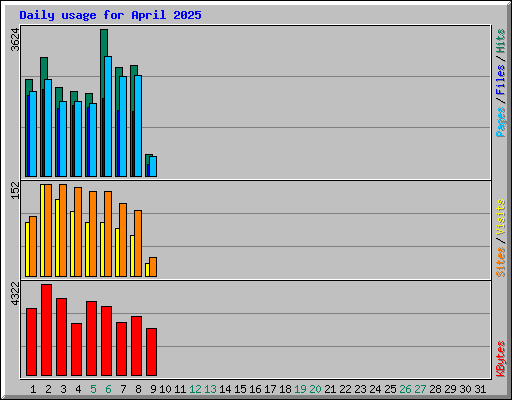Click day label 9 on x-axis
The height and width of the screenshot is (400, 512).
[x=153, y=389]
